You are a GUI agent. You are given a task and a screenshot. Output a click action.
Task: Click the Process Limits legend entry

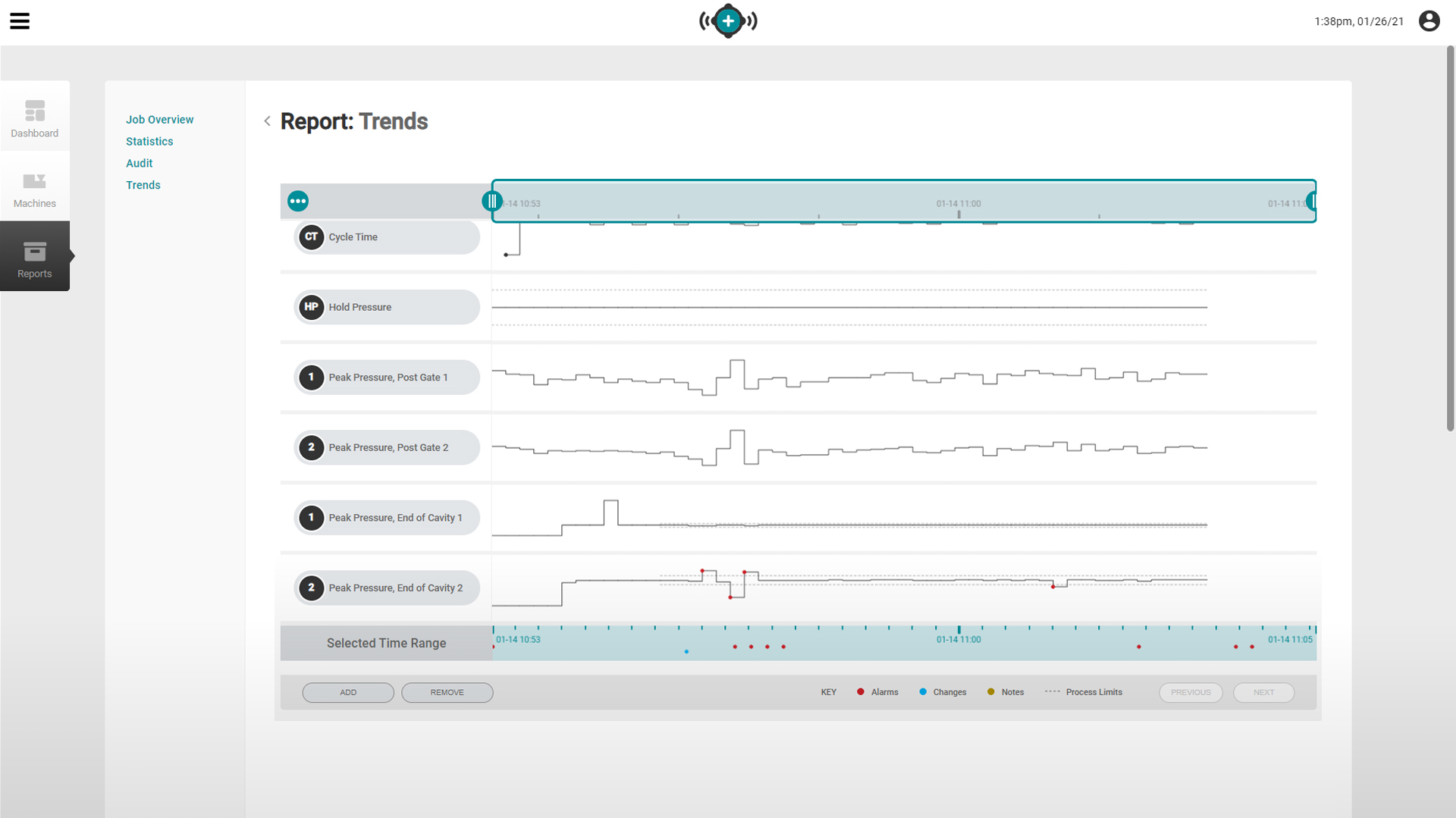pyautogui.click(x=1084, y=692)
